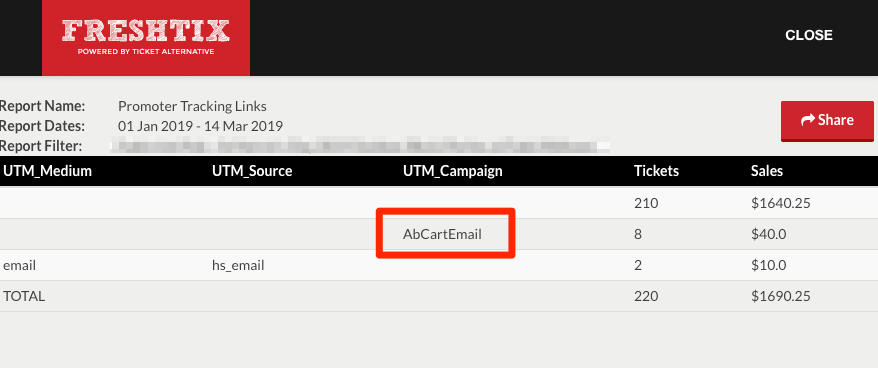Sort by UTM_Medium column header
The height and width of the screenshot is (368, 878).
click(x=48, y=171)
